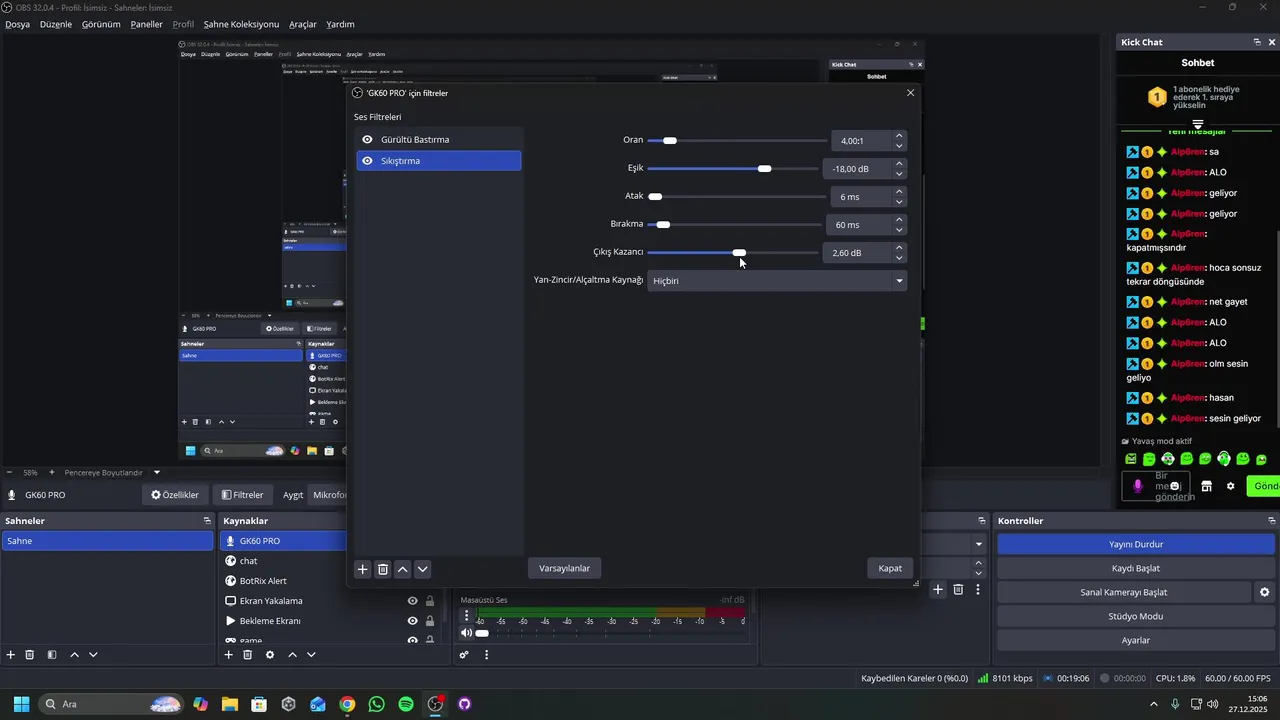Open Araçlar menu
The width and height of the screenshot is (1280, 720).
(303, 24)
